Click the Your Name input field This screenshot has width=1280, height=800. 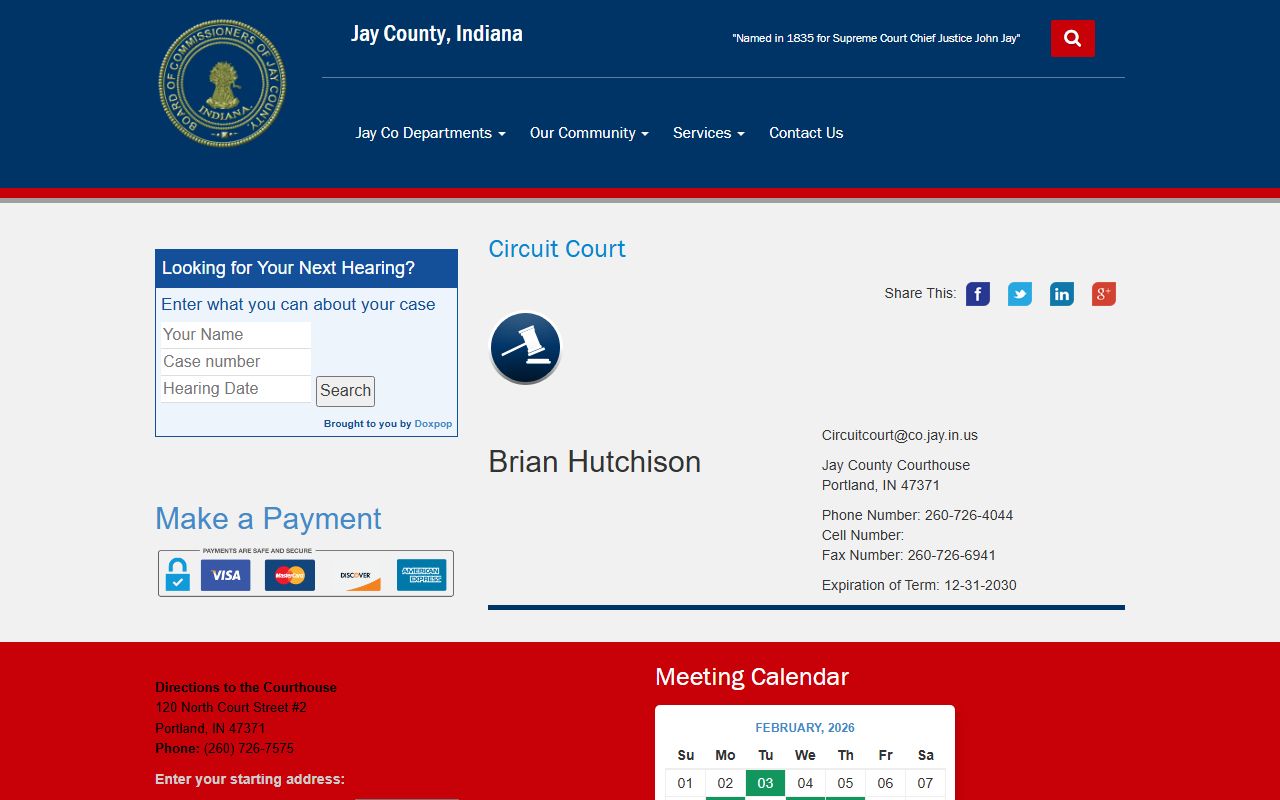(x=236, y=335)
